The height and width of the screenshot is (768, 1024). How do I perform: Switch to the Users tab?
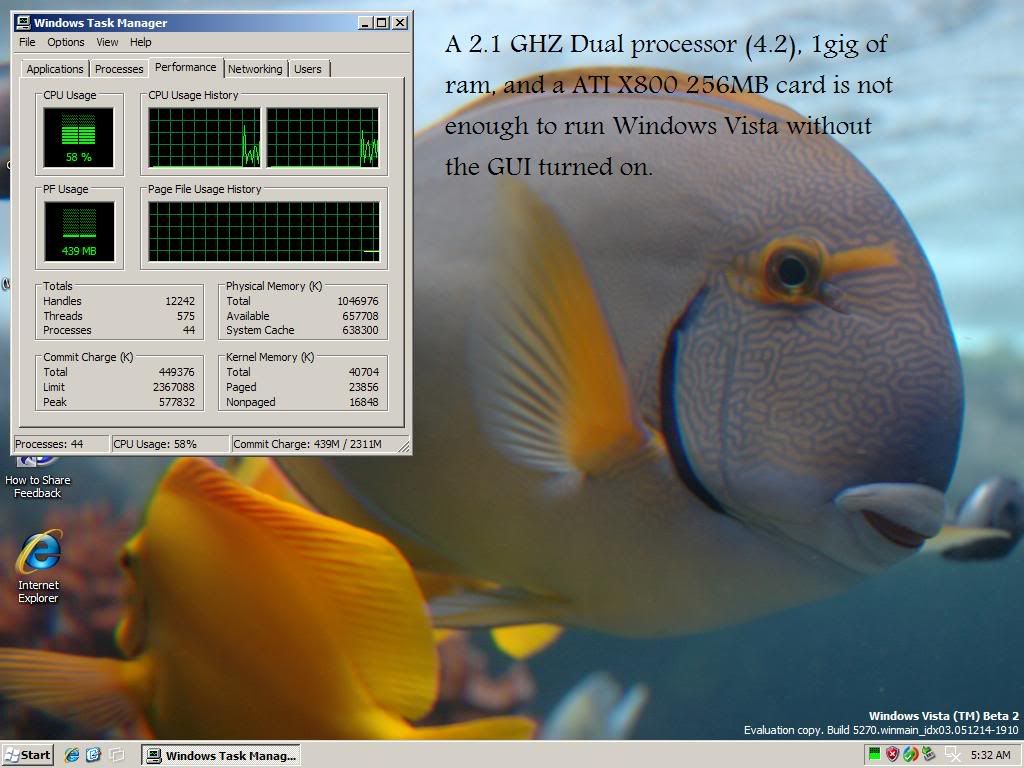(308, 69)
